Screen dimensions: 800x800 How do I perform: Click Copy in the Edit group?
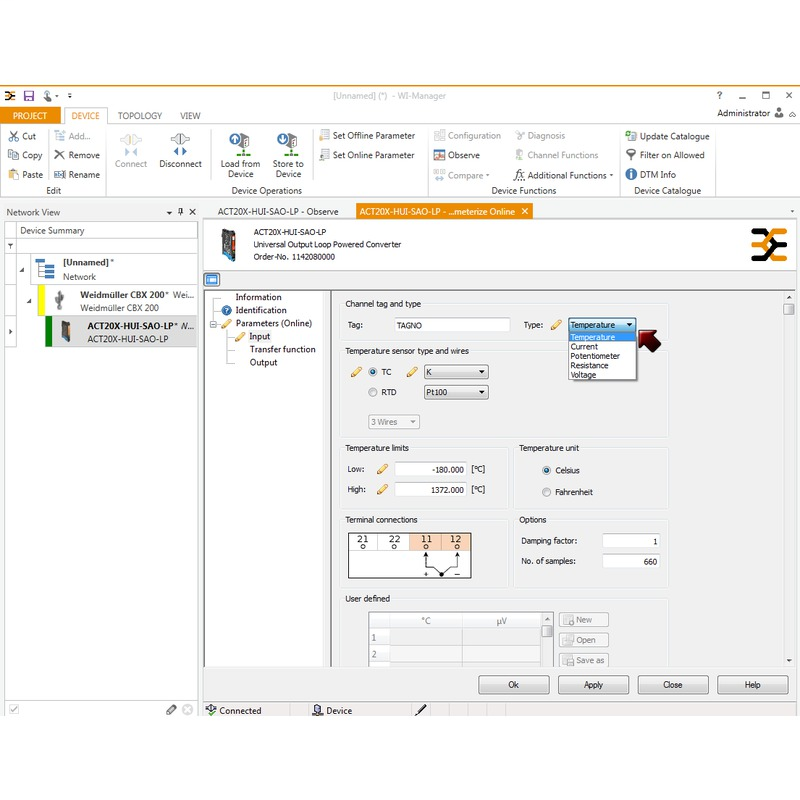25,155
